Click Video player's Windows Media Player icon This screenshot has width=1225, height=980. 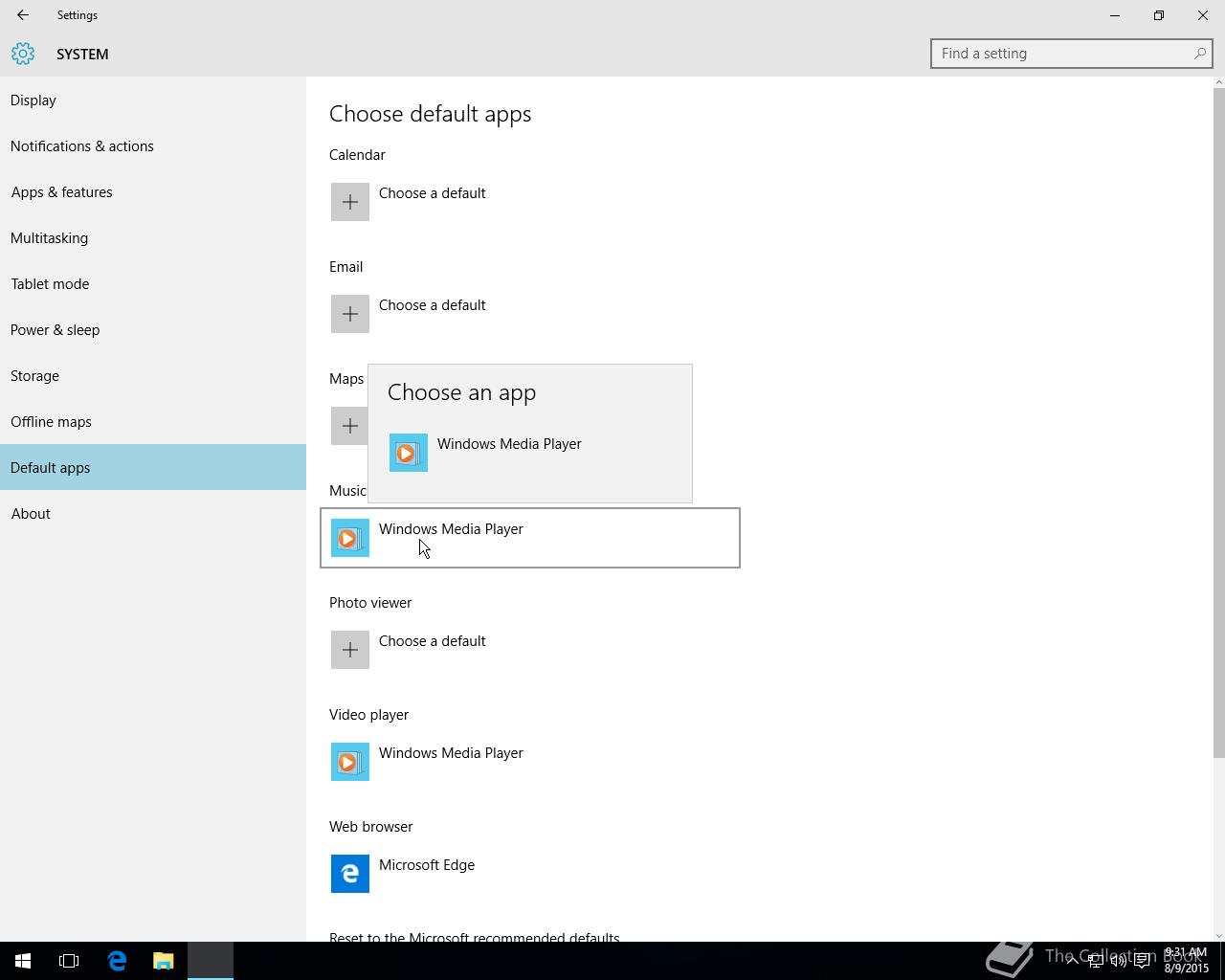350,762
